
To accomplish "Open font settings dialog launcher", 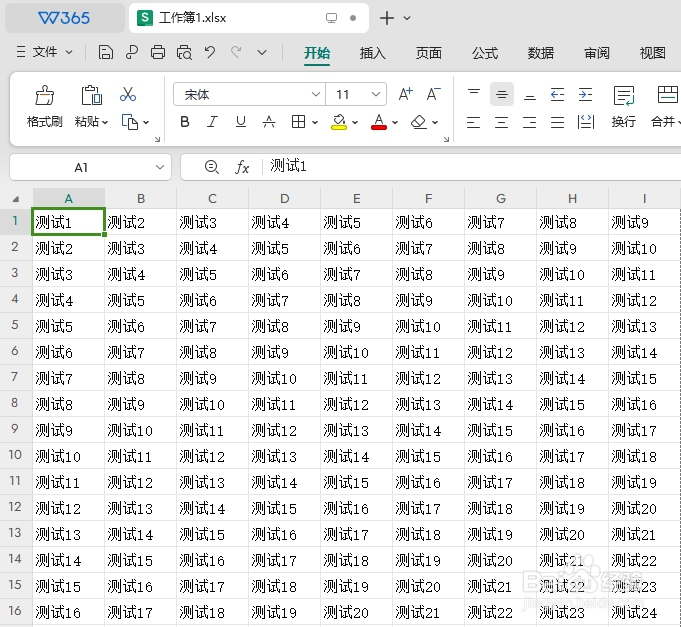I will 446,139.
